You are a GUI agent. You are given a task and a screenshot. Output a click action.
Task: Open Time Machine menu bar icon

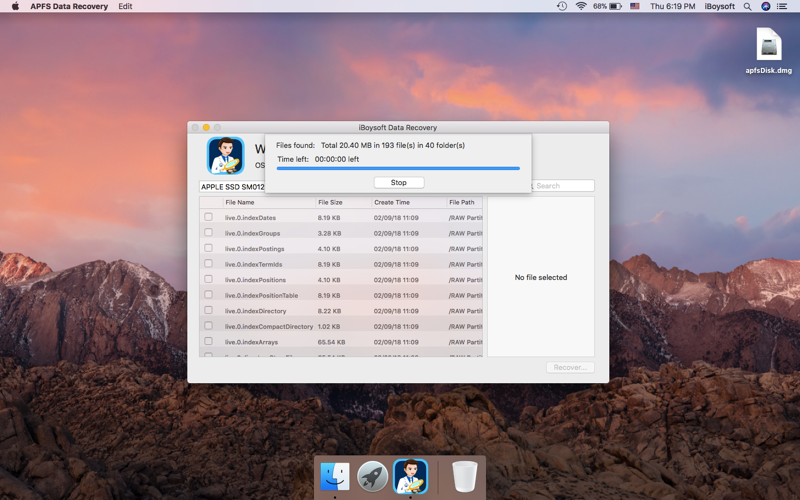click(x=561, y=6)
